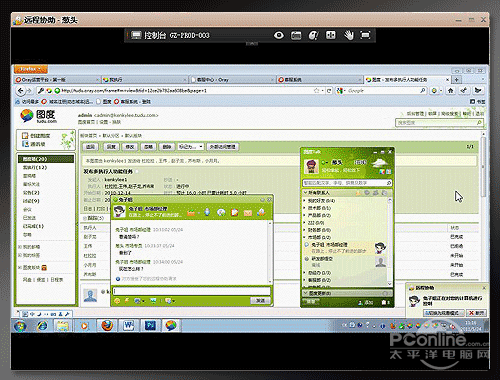Viewport: 500px width, 380px height.
Task: Select sidebar item with count (9)
Action: pyautogui.click(x=31, y=201)
